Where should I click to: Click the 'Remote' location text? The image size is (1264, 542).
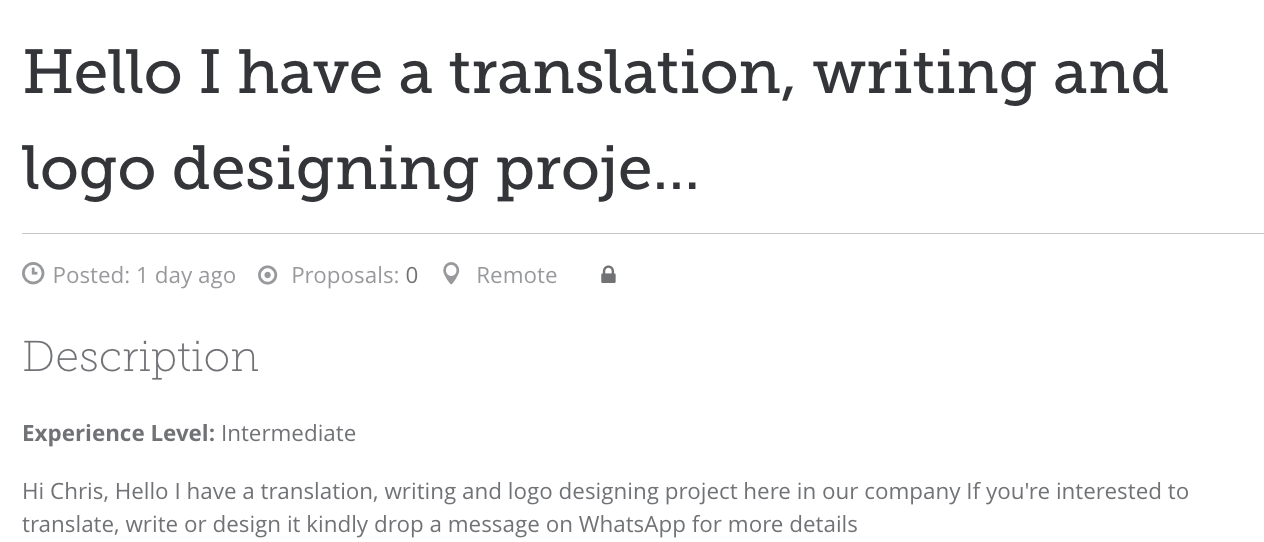(516, 275)
